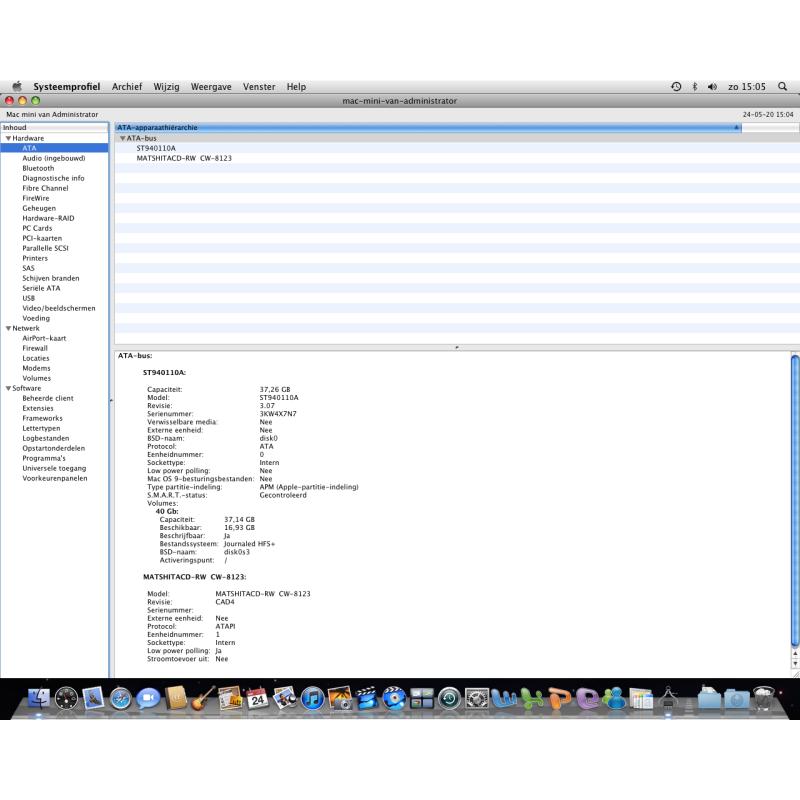Open Microsoft Messenger in the dock

[x=614, y=698]
